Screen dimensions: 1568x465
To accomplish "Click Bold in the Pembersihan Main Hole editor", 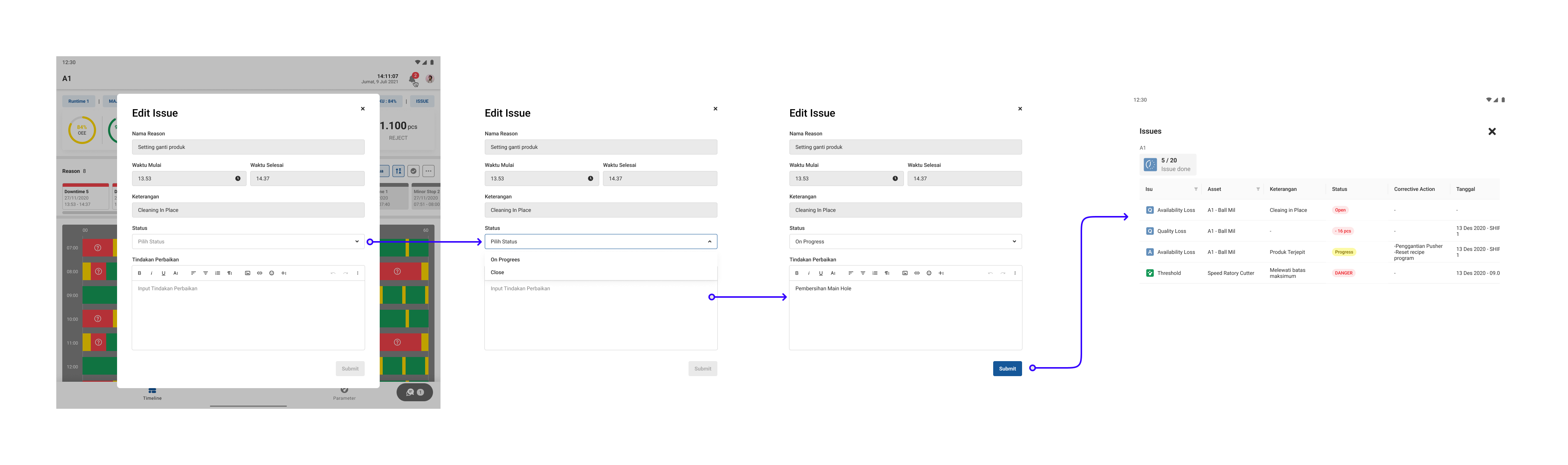I will (x=797, y=273).
